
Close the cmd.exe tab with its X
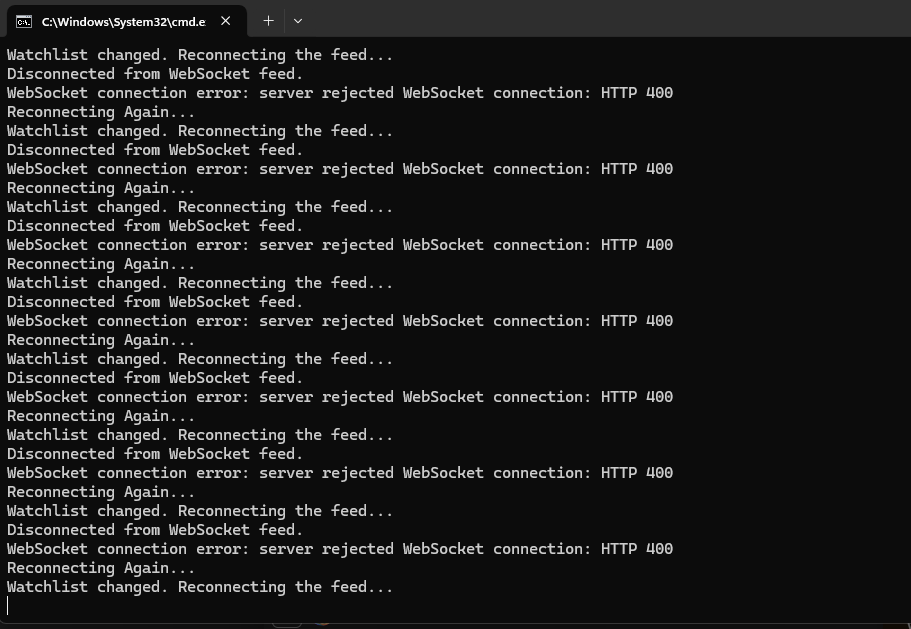[x=225, y=20]
